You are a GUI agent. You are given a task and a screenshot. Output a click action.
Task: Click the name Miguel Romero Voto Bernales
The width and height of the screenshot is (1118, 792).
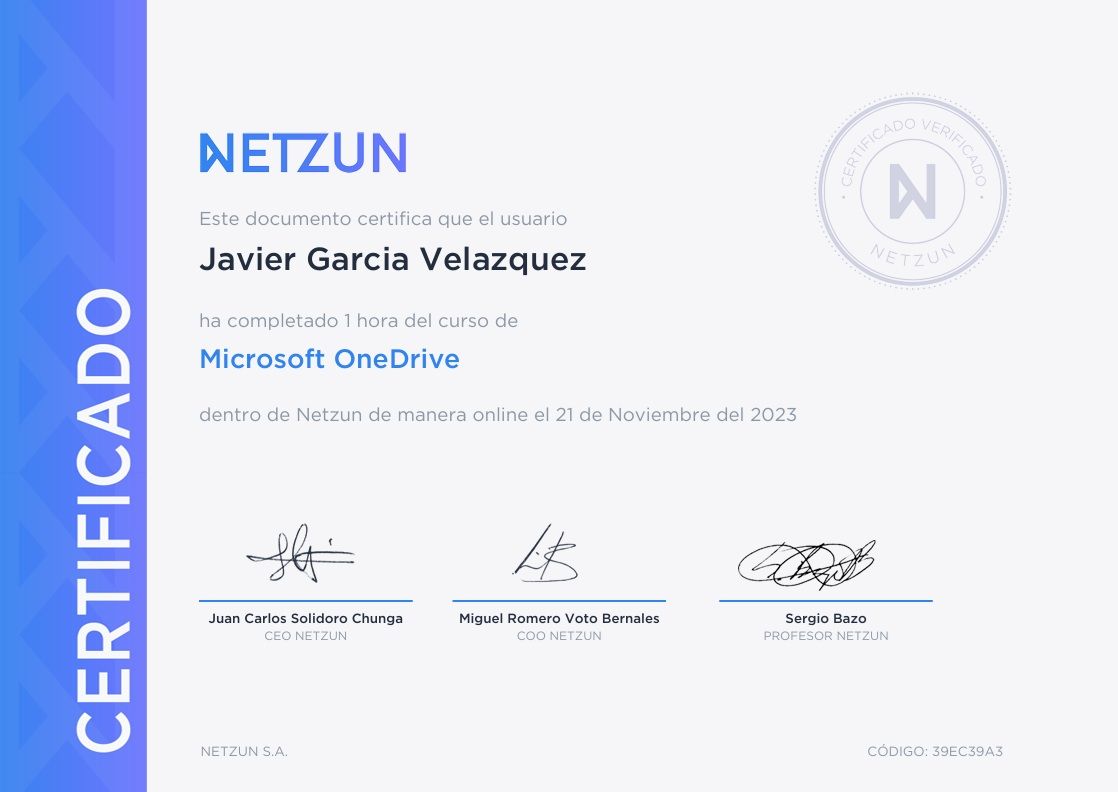pyautogui.click(x=559, y=619)
